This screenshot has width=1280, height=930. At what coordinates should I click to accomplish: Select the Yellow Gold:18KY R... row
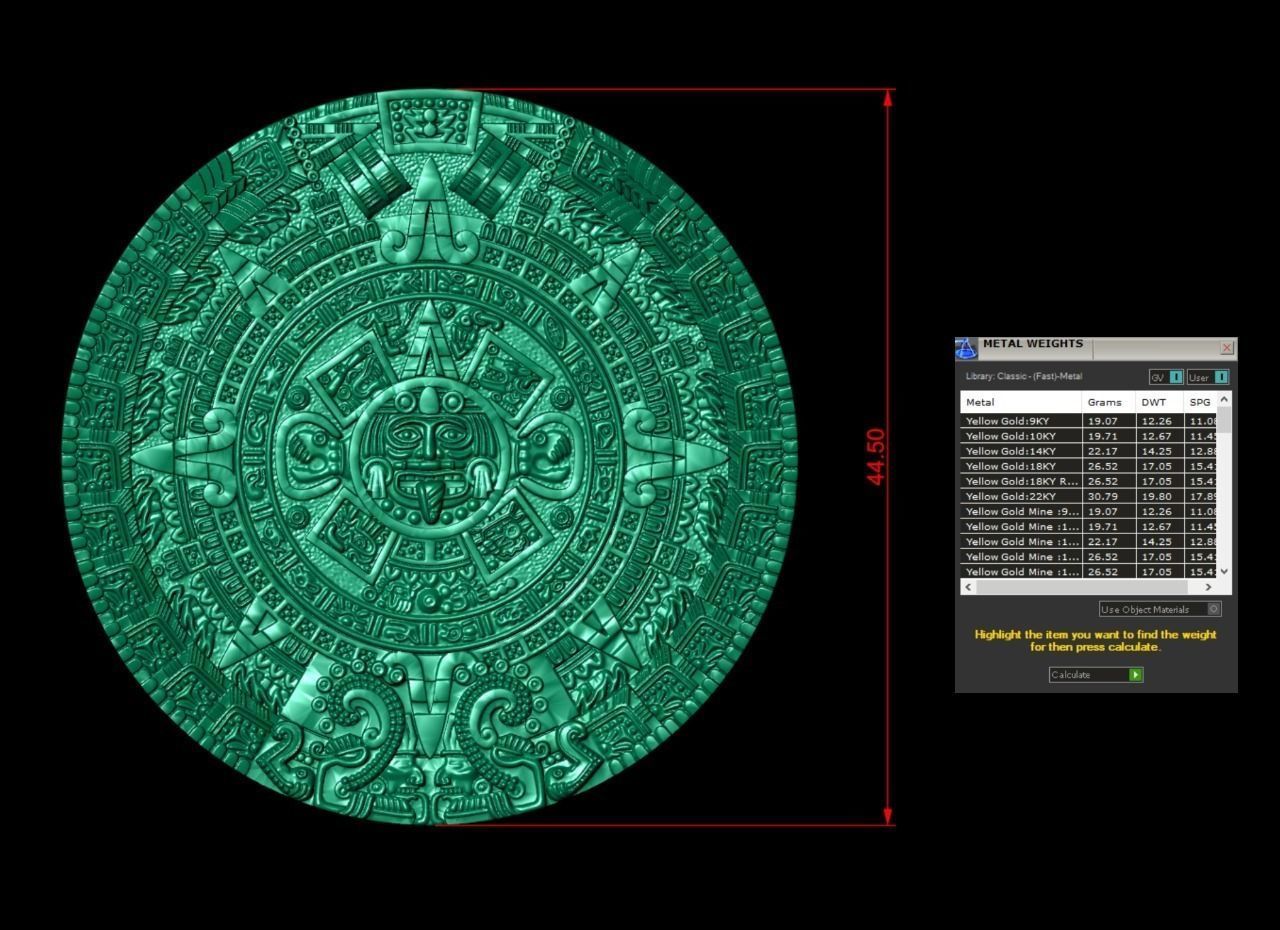pos(1089,481)
